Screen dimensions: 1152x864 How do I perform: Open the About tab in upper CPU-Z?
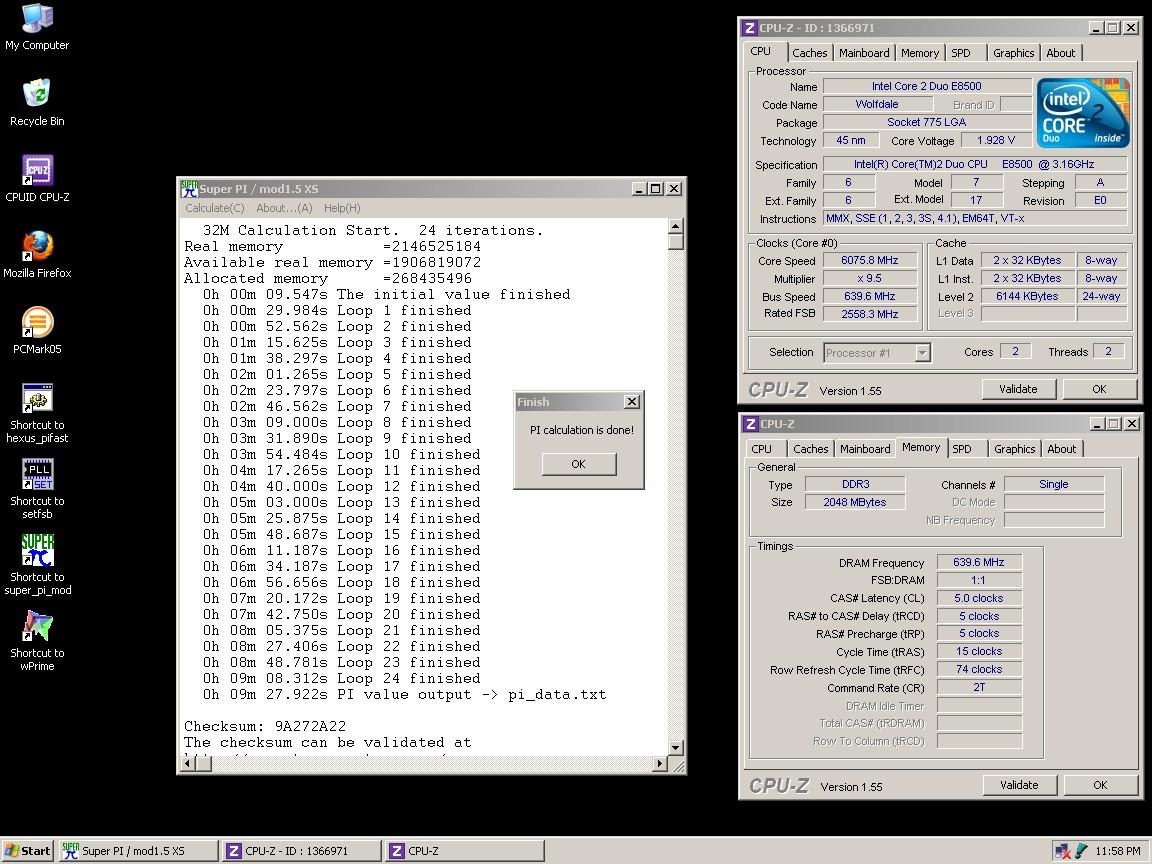[x=1060, y=53]
